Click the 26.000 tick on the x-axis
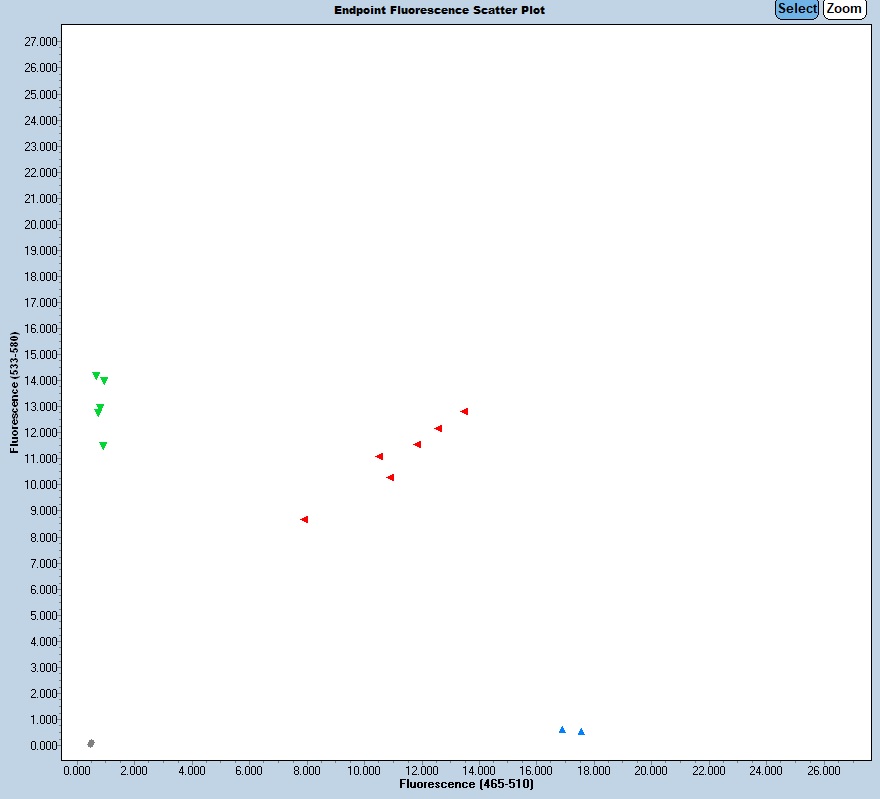The height and width of the screenshot is (799, 880). pyautogui.click(x=824, y=771)
